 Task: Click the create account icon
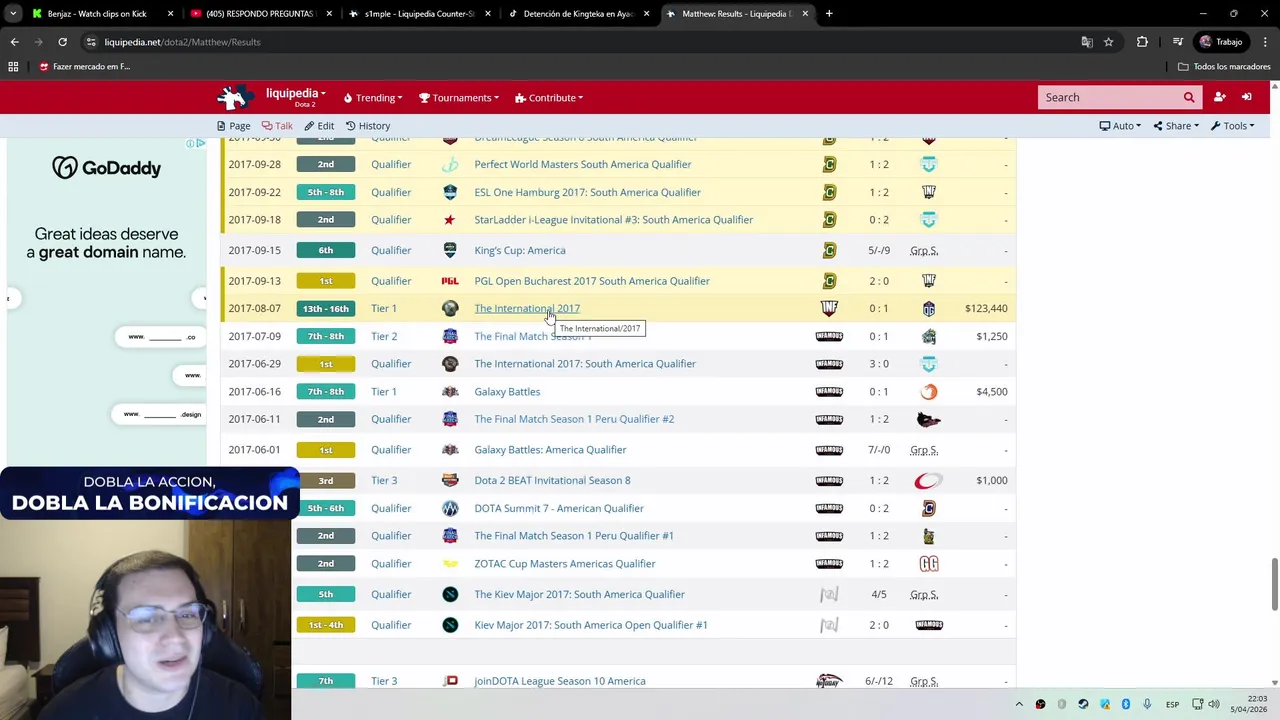tap(1219, 97)
